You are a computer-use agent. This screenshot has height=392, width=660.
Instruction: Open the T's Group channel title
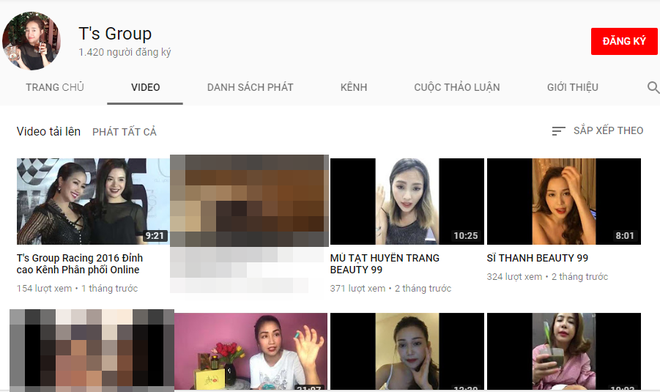(115, 34)
